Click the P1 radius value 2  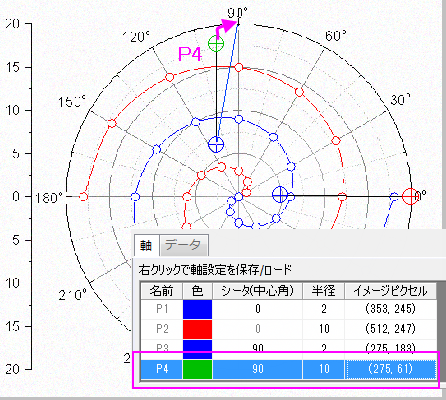tap(324, 309)
